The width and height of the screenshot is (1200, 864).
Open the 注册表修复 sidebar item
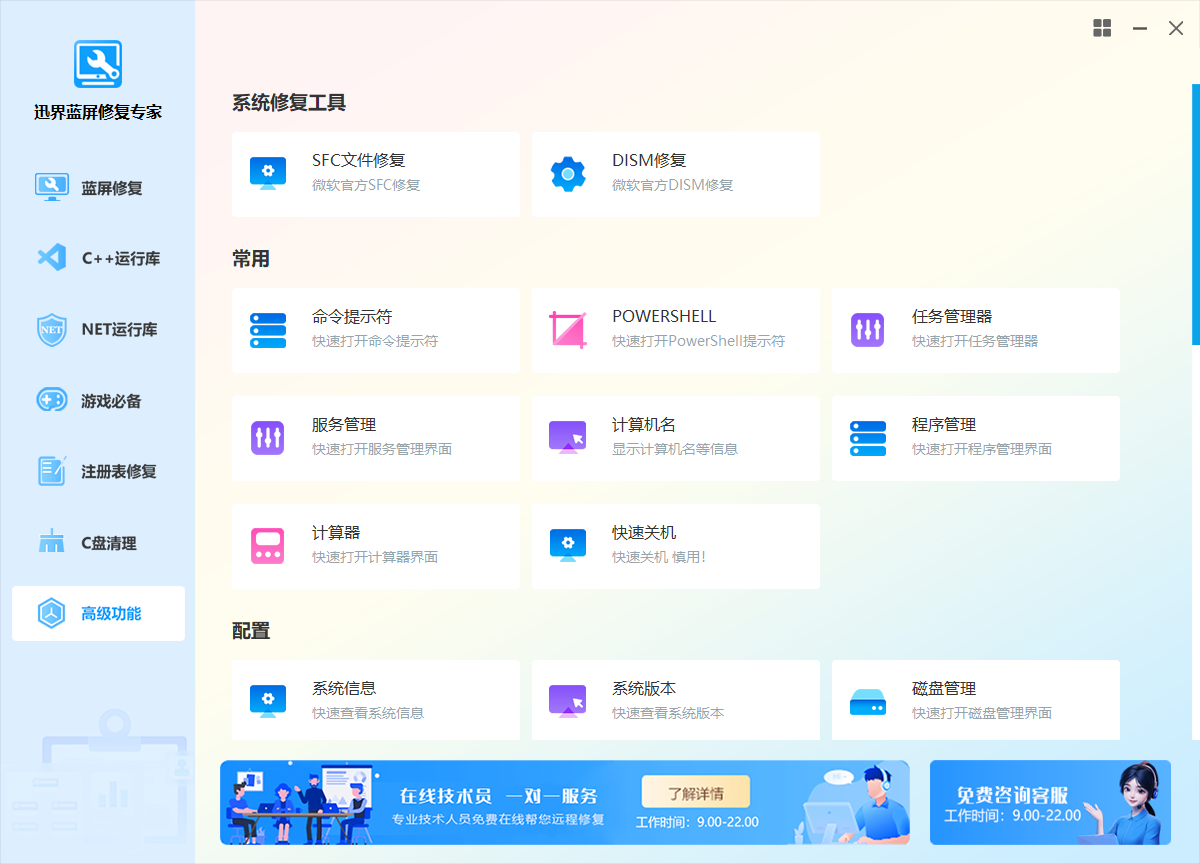[x=98, y=471]
